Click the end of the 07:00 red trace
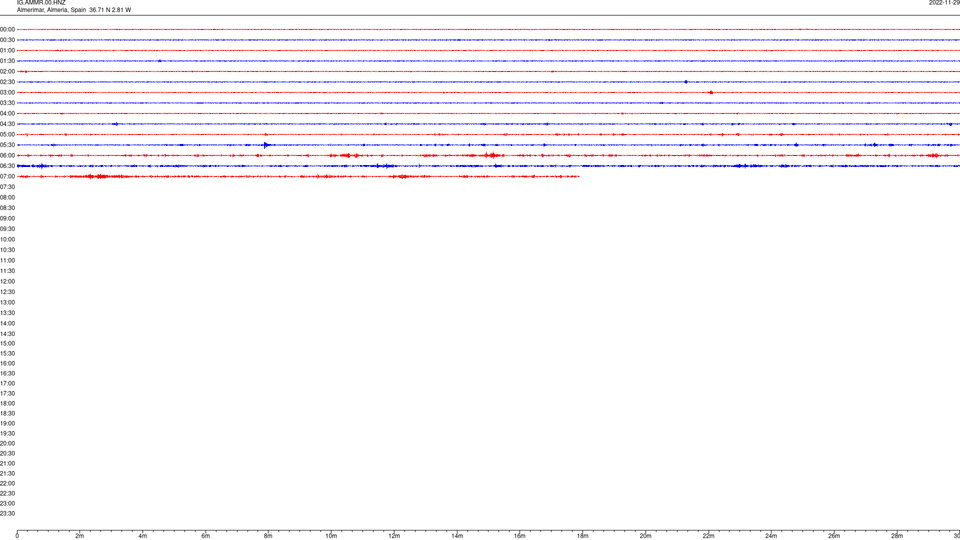Viewport: 960px width, 540px height. [x=579, y=176]
